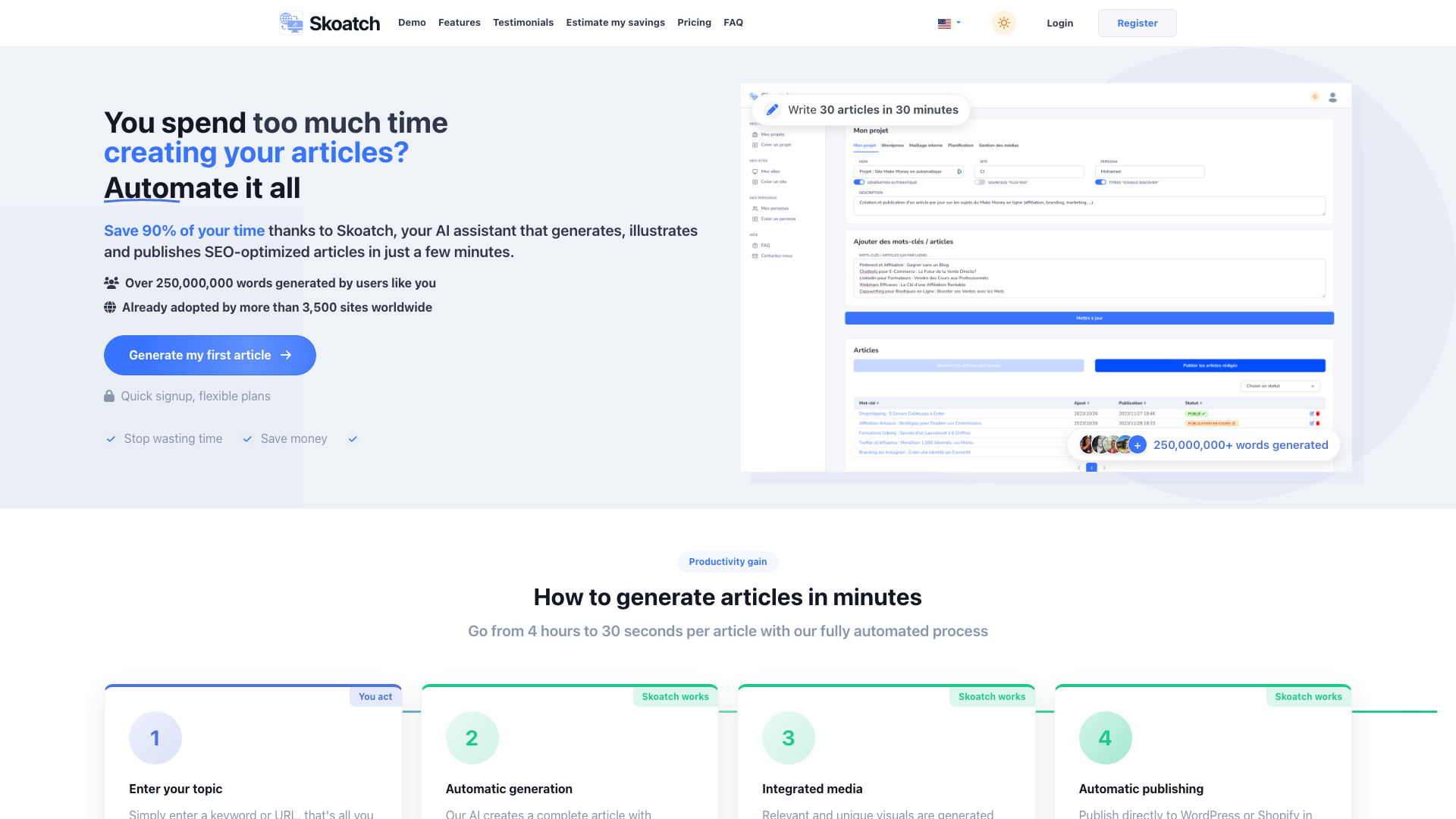Click the Skoatch brand name

pyautogui.click(x=344, y=24)
